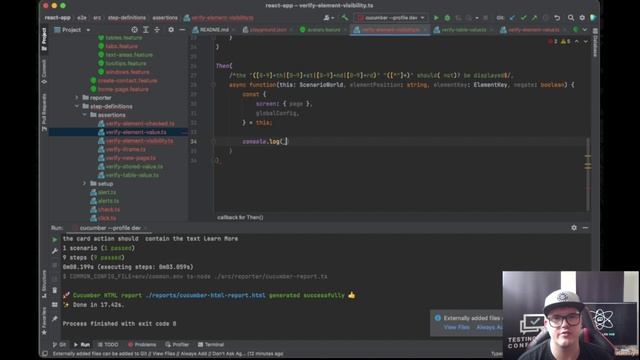
Task: Click the Rollback undo arrow icon
Action: tap(557, 18)
